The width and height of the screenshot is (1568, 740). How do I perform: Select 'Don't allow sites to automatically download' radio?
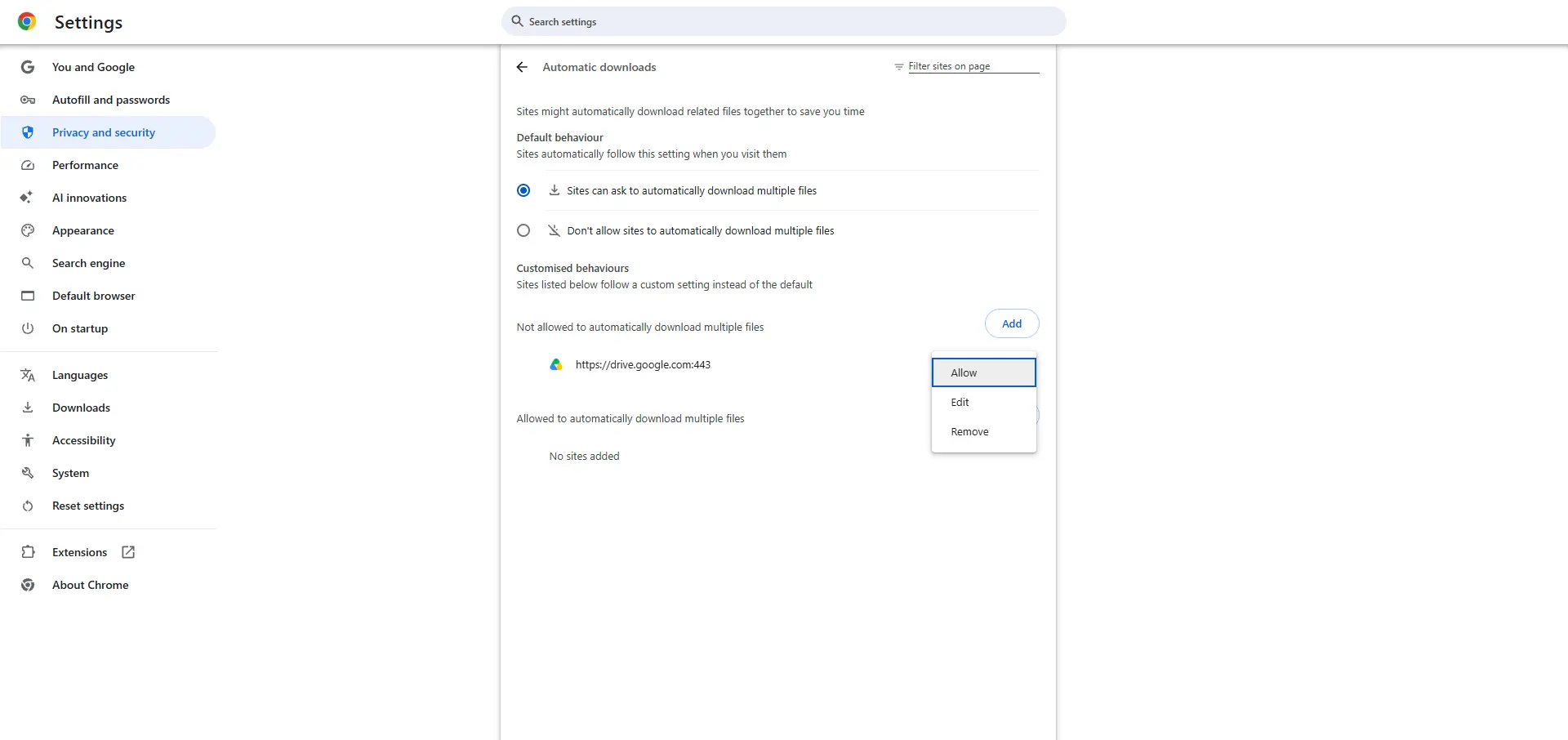[523, 231]
